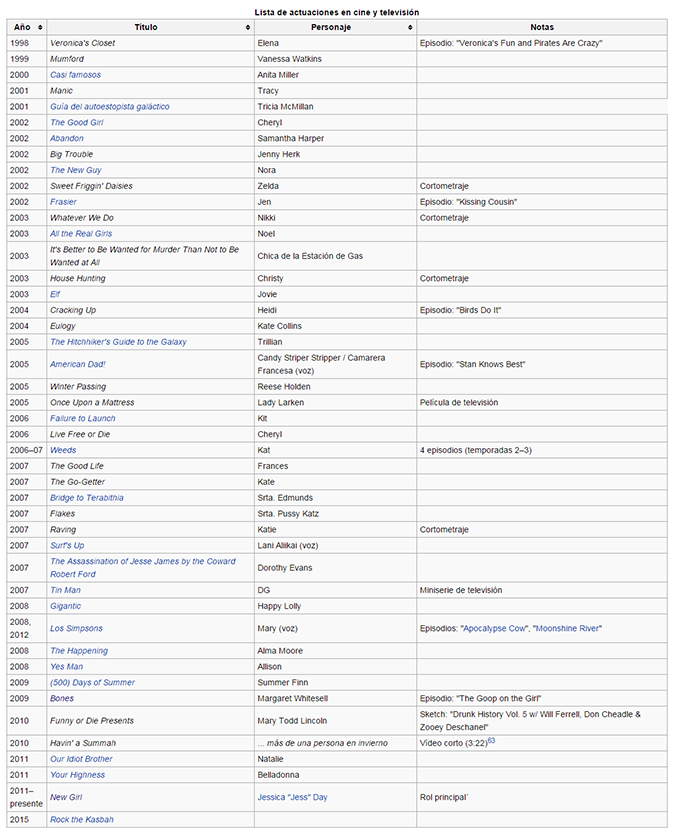Screen dimensions: 680x833
Task: Sort table by Año column arrows
Action: [x=40, y=27]
